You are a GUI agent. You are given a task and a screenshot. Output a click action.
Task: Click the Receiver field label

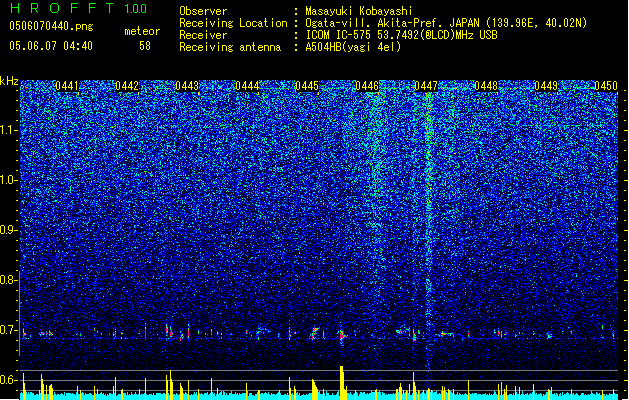203,35
